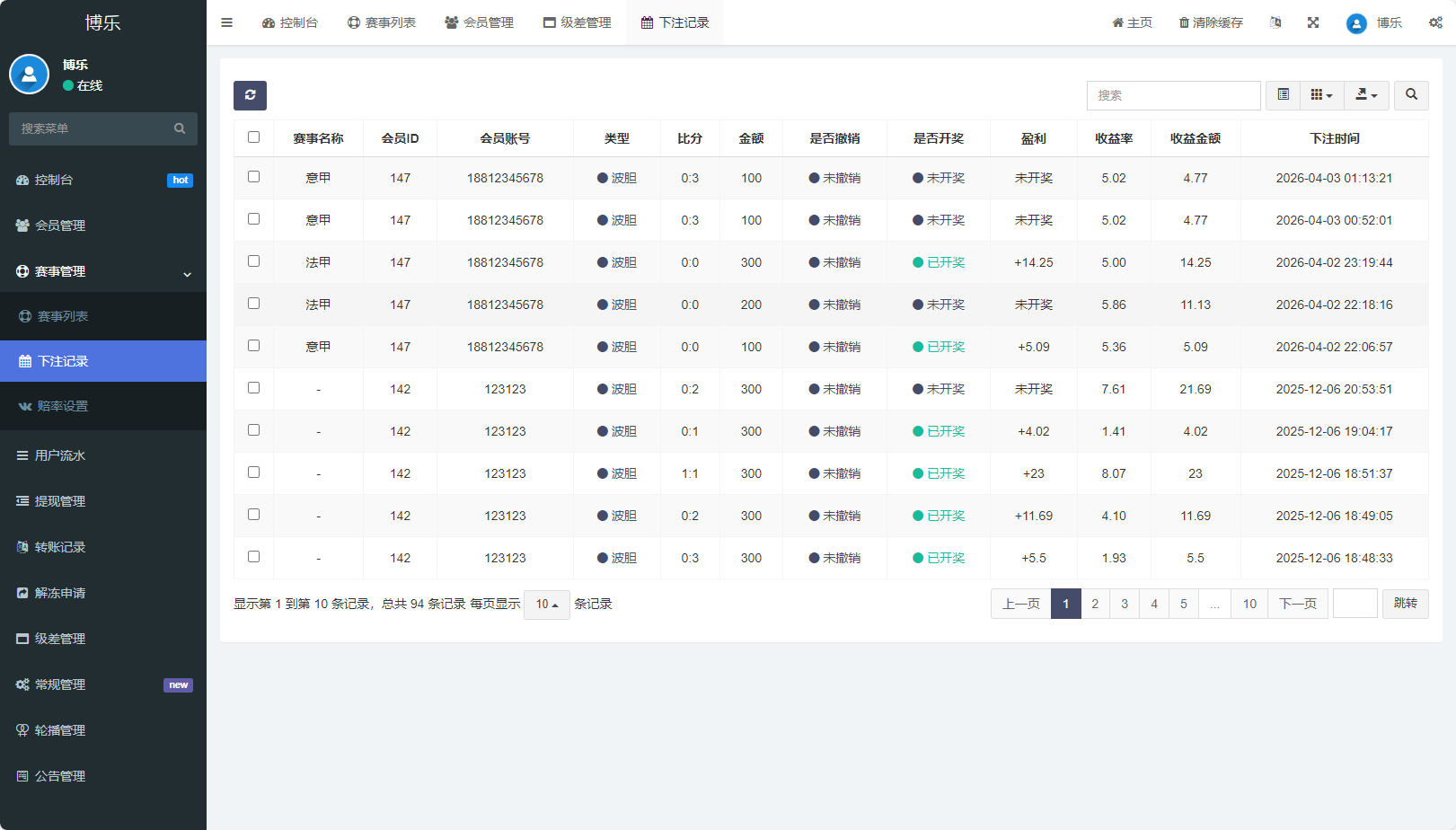1456x830 pixels.
Task: Open 提现管理 in the sidebar
Action: pyautogui.click(x=103, y=501)
